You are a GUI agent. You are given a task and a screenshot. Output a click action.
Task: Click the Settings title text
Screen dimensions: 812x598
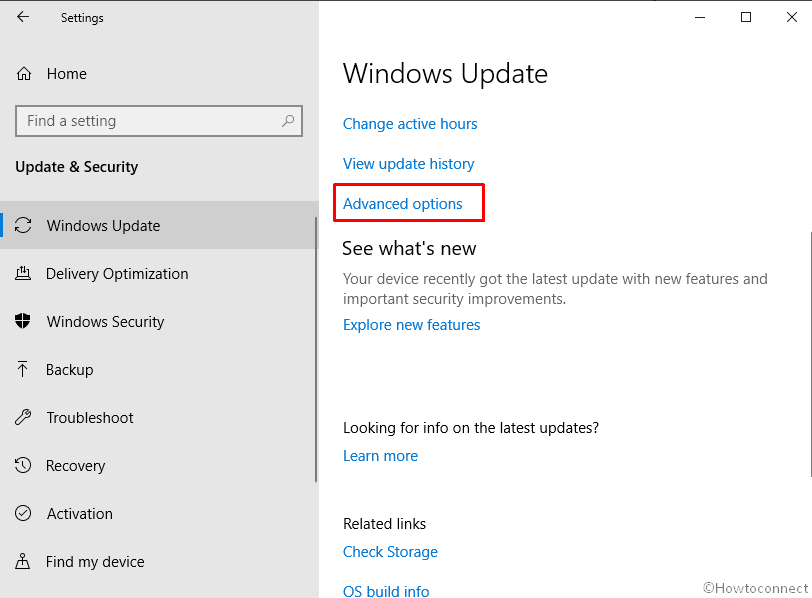tap(82, 18)
